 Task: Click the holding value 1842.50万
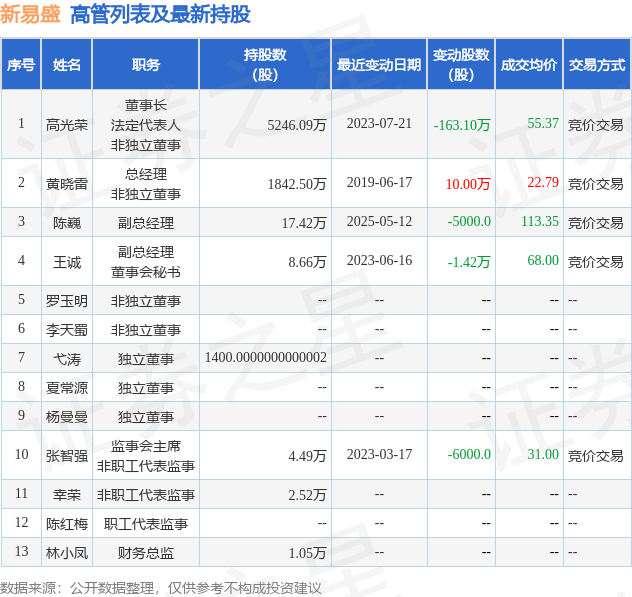coord(297,184)
